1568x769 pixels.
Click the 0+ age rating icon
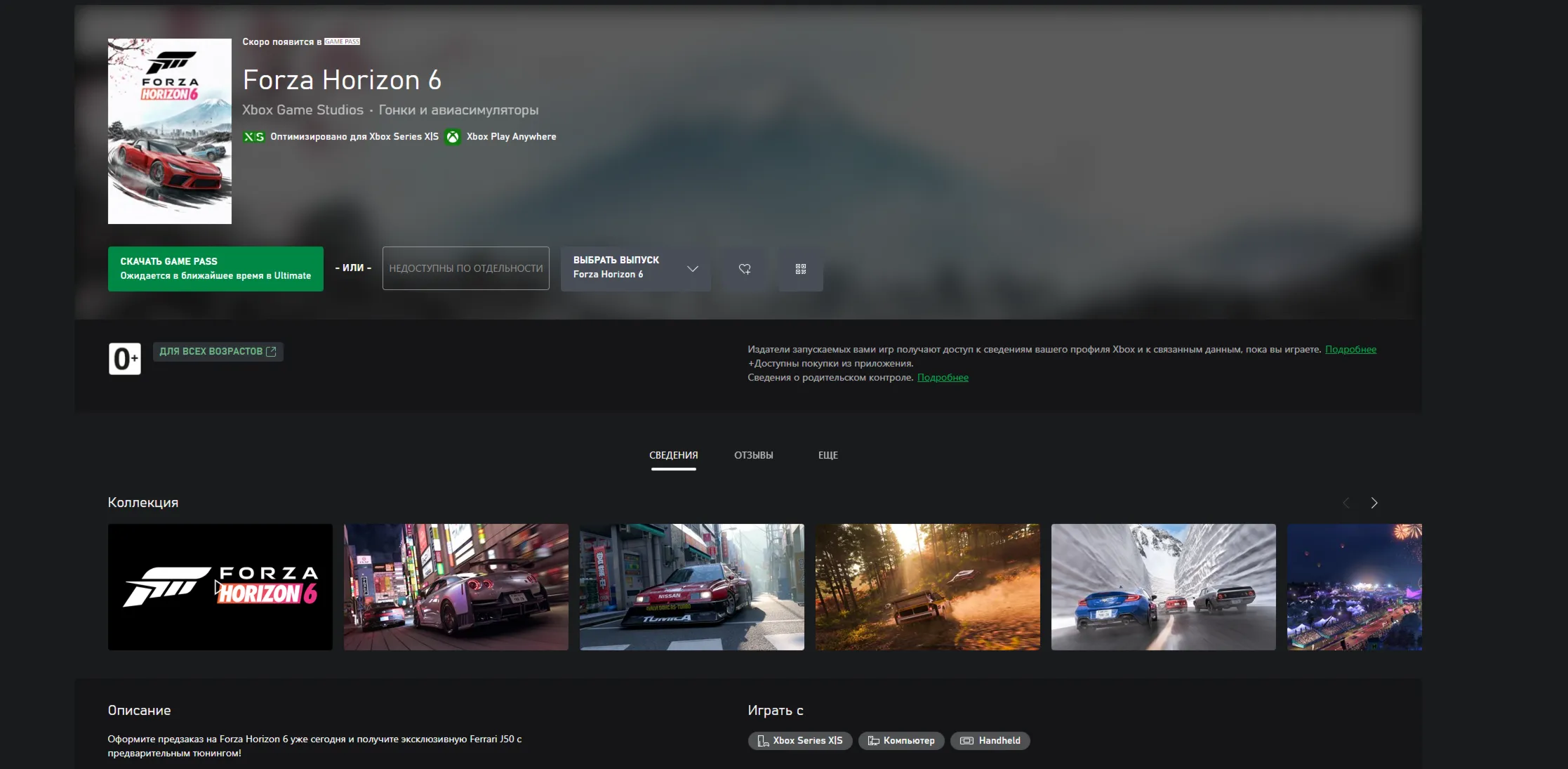click(125, 359)
